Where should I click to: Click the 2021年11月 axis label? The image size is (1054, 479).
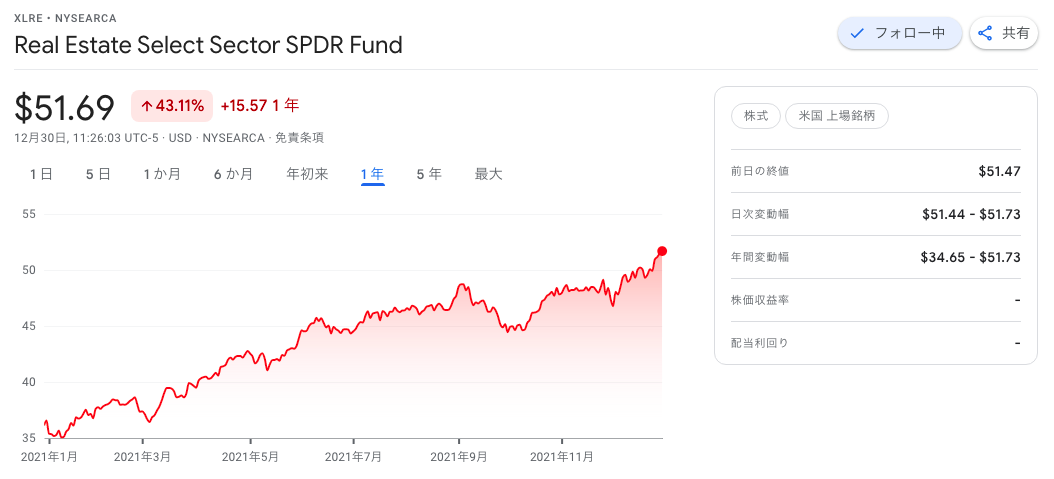(562, 457)
